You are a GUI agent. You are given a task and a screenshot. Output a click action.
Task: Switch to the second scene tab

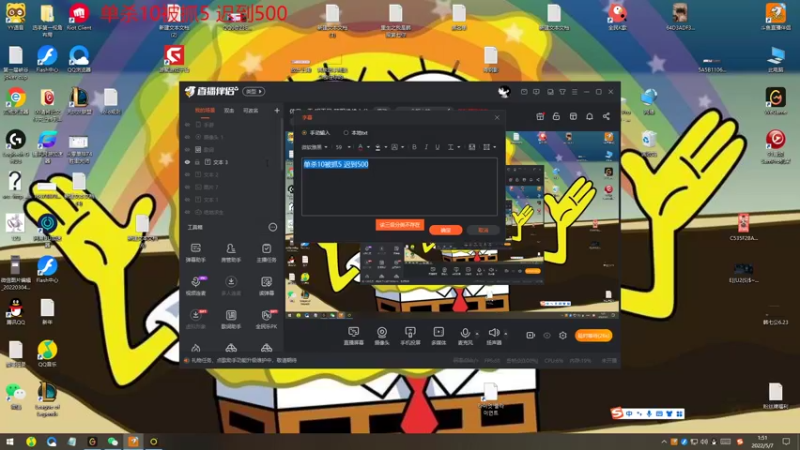pos(229,110)
